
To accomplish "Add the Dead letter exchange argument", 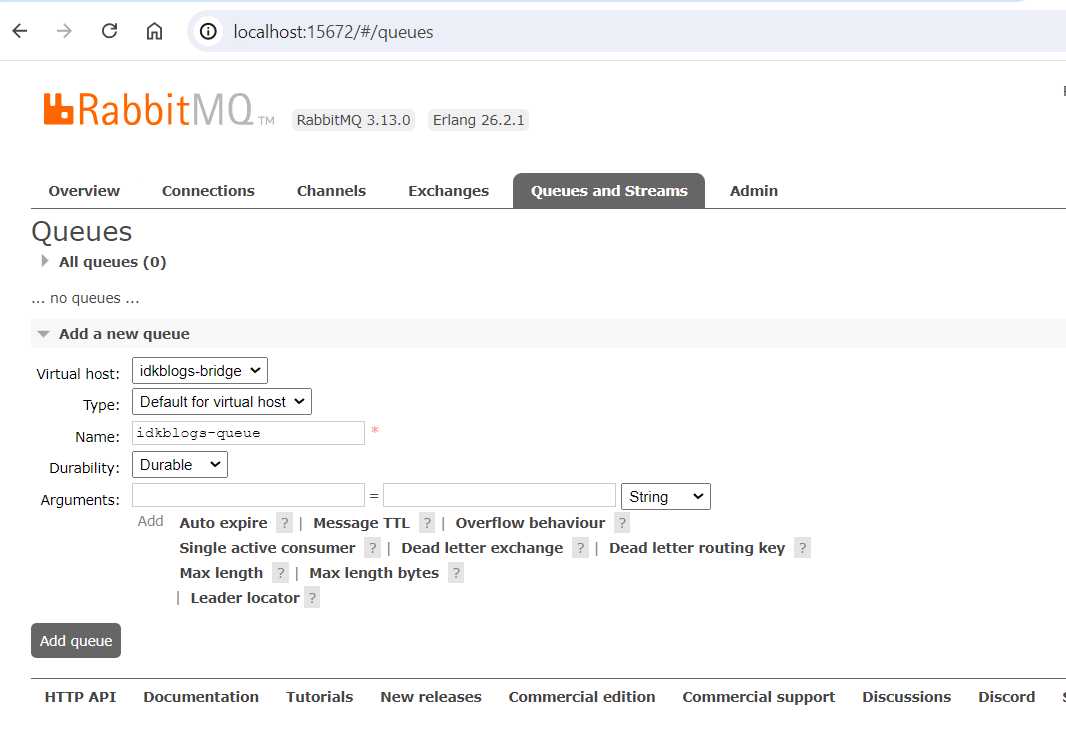I will pos(482,548).
